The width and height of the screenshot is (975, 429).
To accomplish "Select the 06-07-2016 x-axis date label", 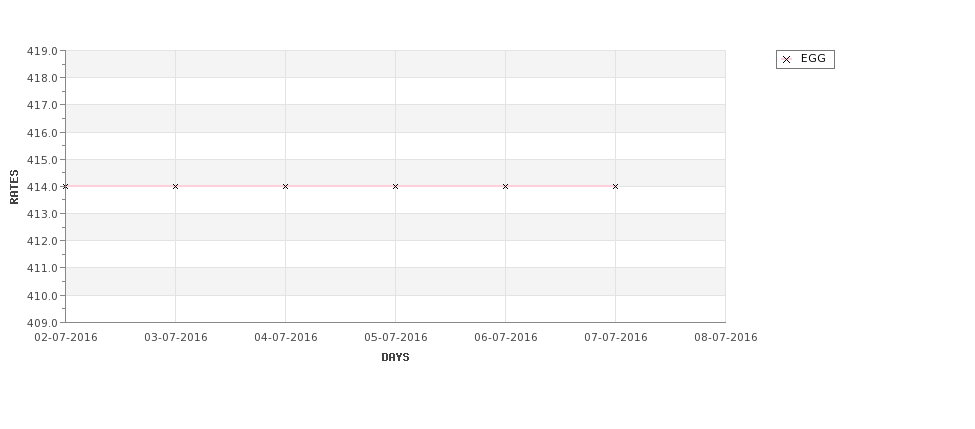I will pyautogui.click(x=506, y=338).
